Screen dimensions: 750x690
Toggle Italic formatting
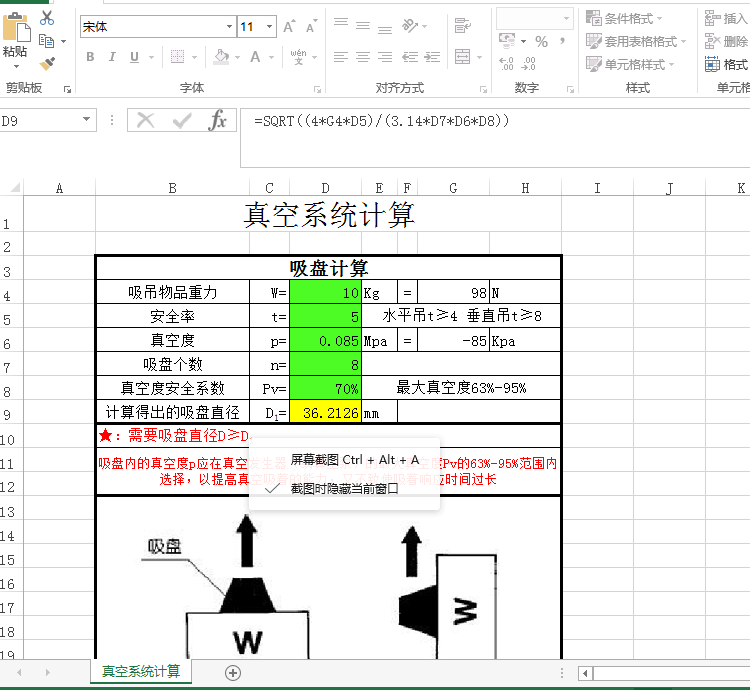point(111,57)
